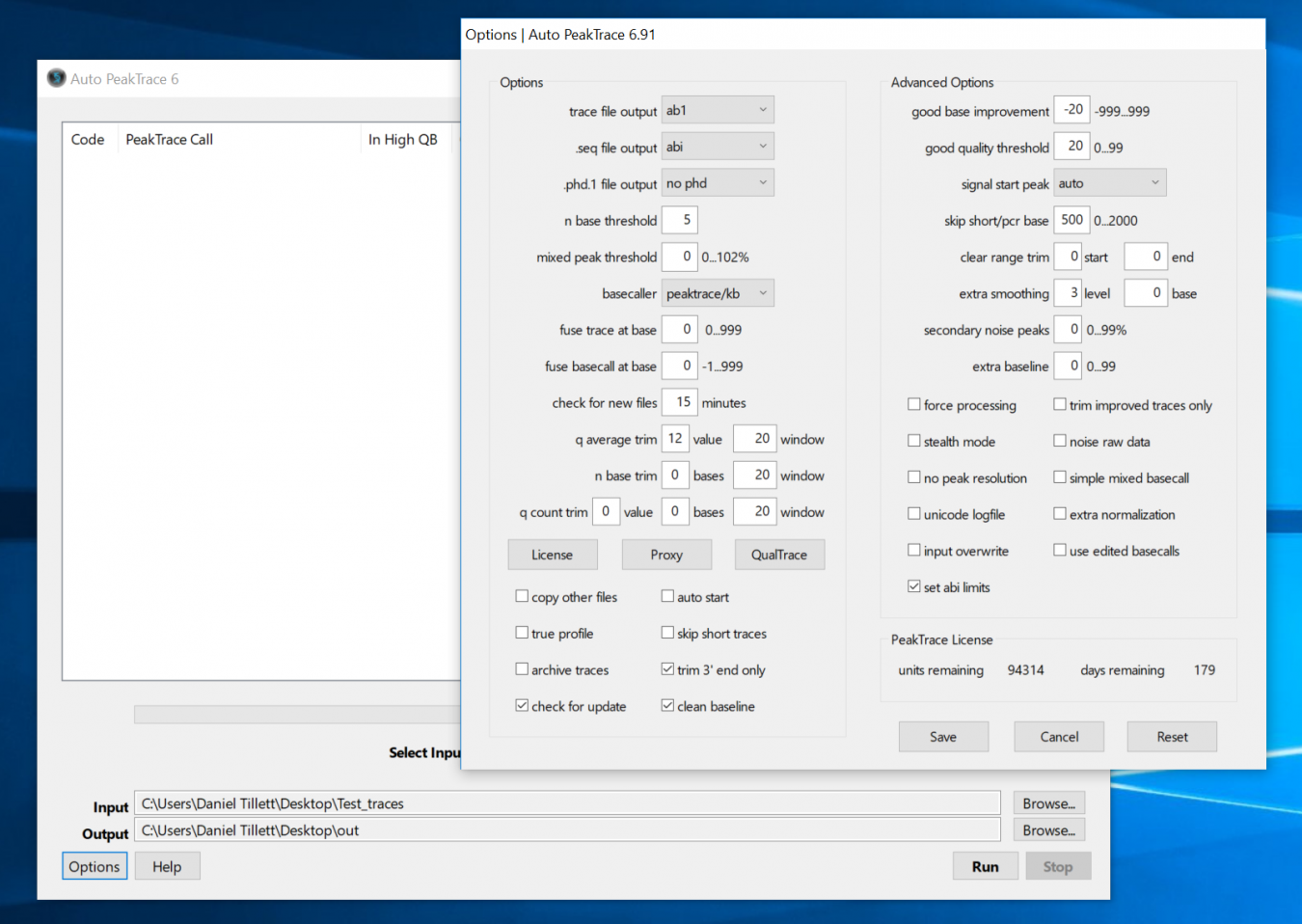1302x924 pixels.
Task: Enable archive traces option
Action: tap(522, 668)
